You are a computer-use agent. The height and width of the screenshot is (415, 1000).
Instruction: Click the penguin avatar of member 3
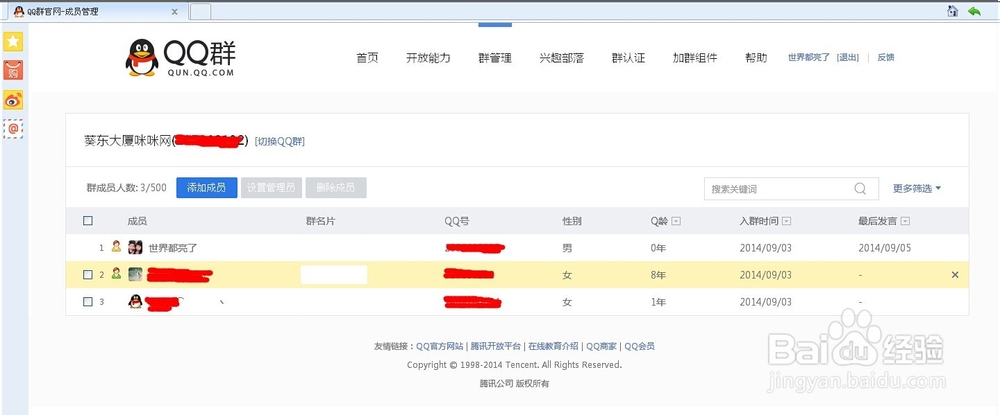pyautogui.click(x=135, y=302)
